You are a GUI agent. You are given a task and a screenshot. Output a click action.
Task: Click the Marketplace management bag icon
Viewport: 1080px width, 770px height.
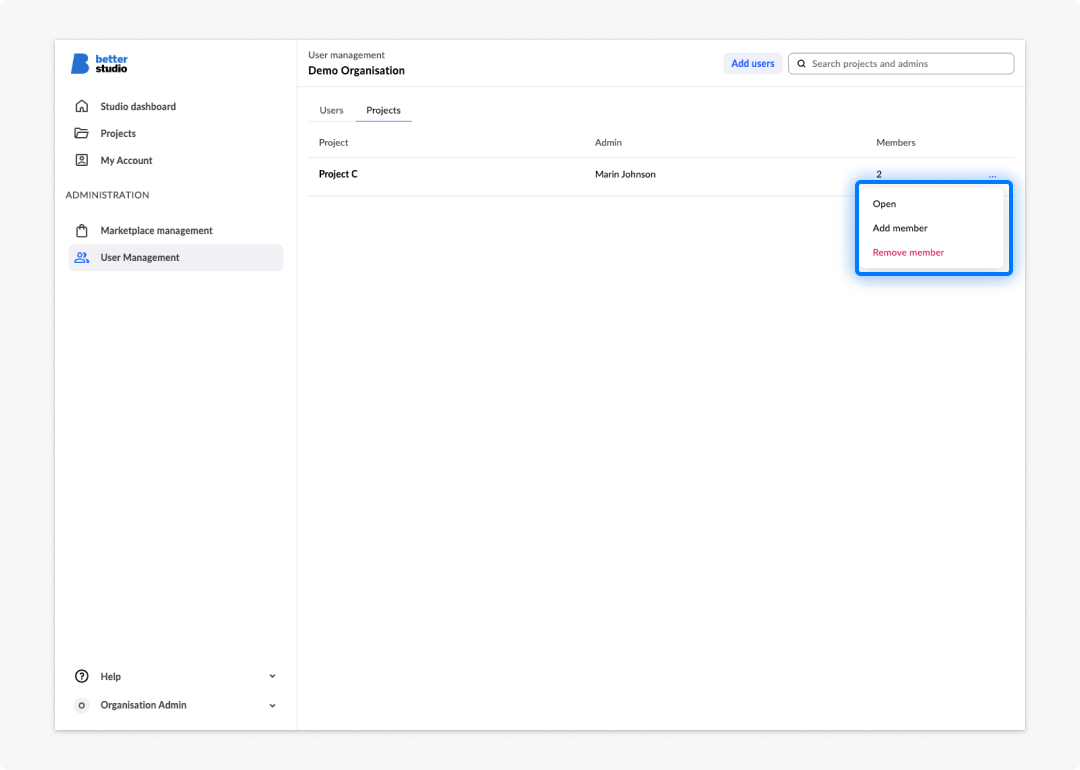click(x=82, y=230)
